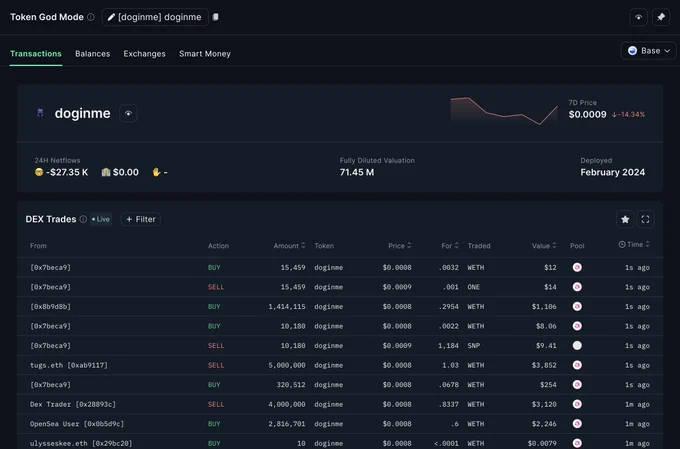680x449 pixels.
Task: Click the 5,000,000 amount cell
Action: pyautogui.click(x=287, y=365)
